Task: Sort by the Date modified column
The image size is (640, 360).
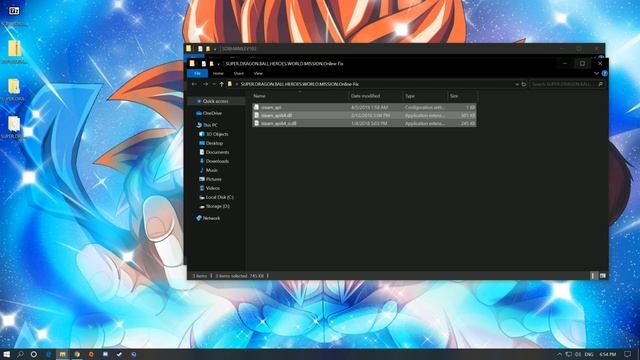Action: (365, 96)
